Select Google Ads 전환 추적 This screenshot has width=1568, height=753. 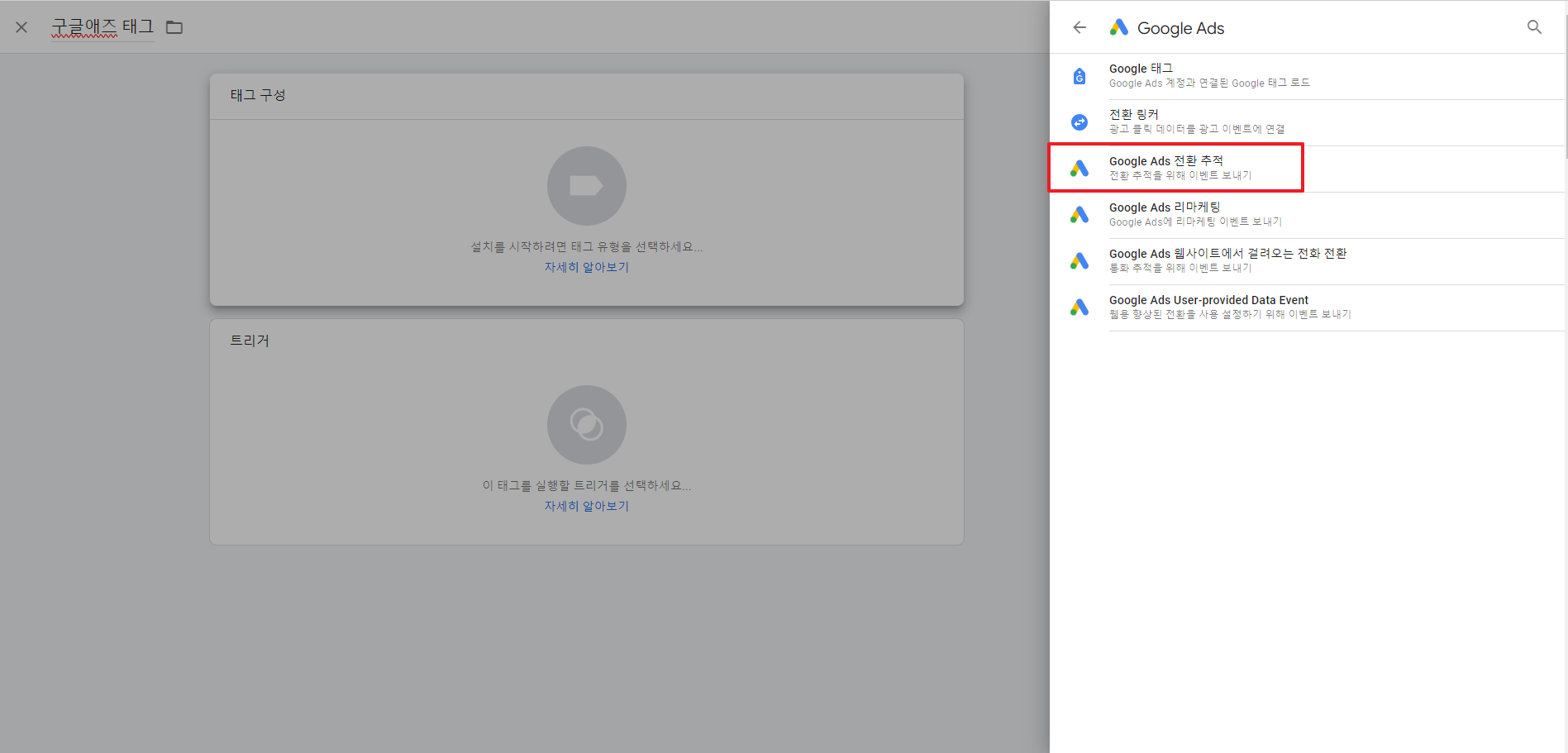1308,169
